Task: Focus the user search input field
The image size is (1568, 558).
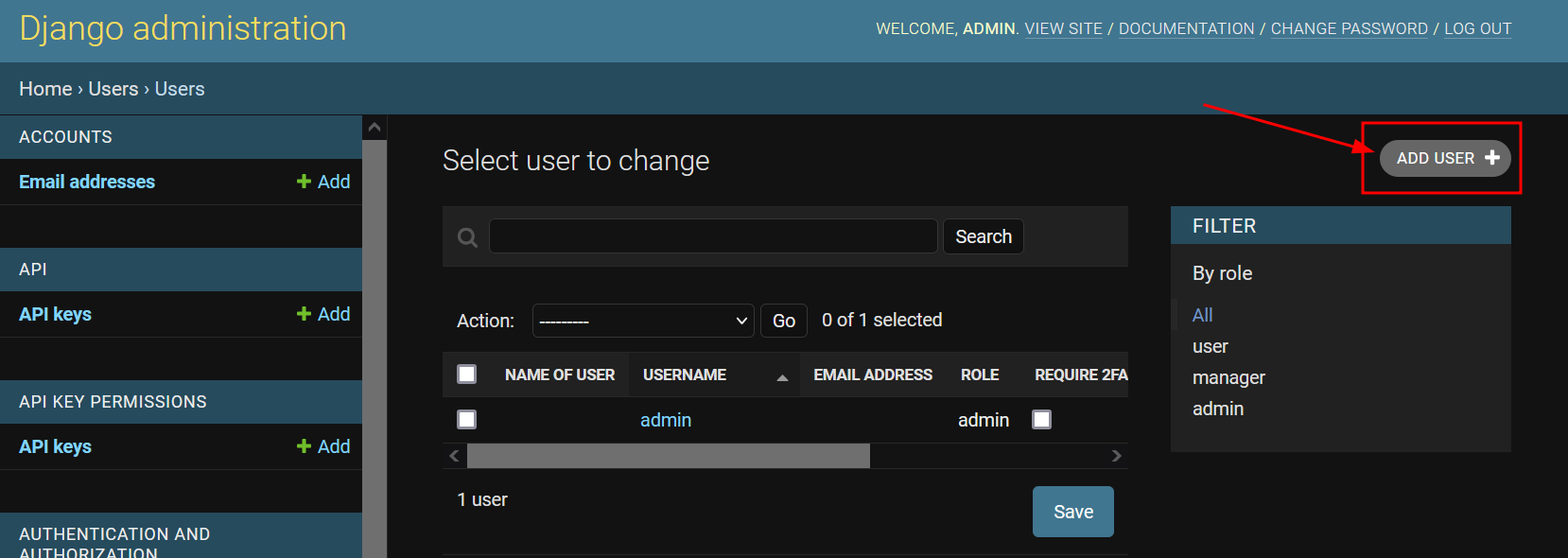Action: pos(713,236)
